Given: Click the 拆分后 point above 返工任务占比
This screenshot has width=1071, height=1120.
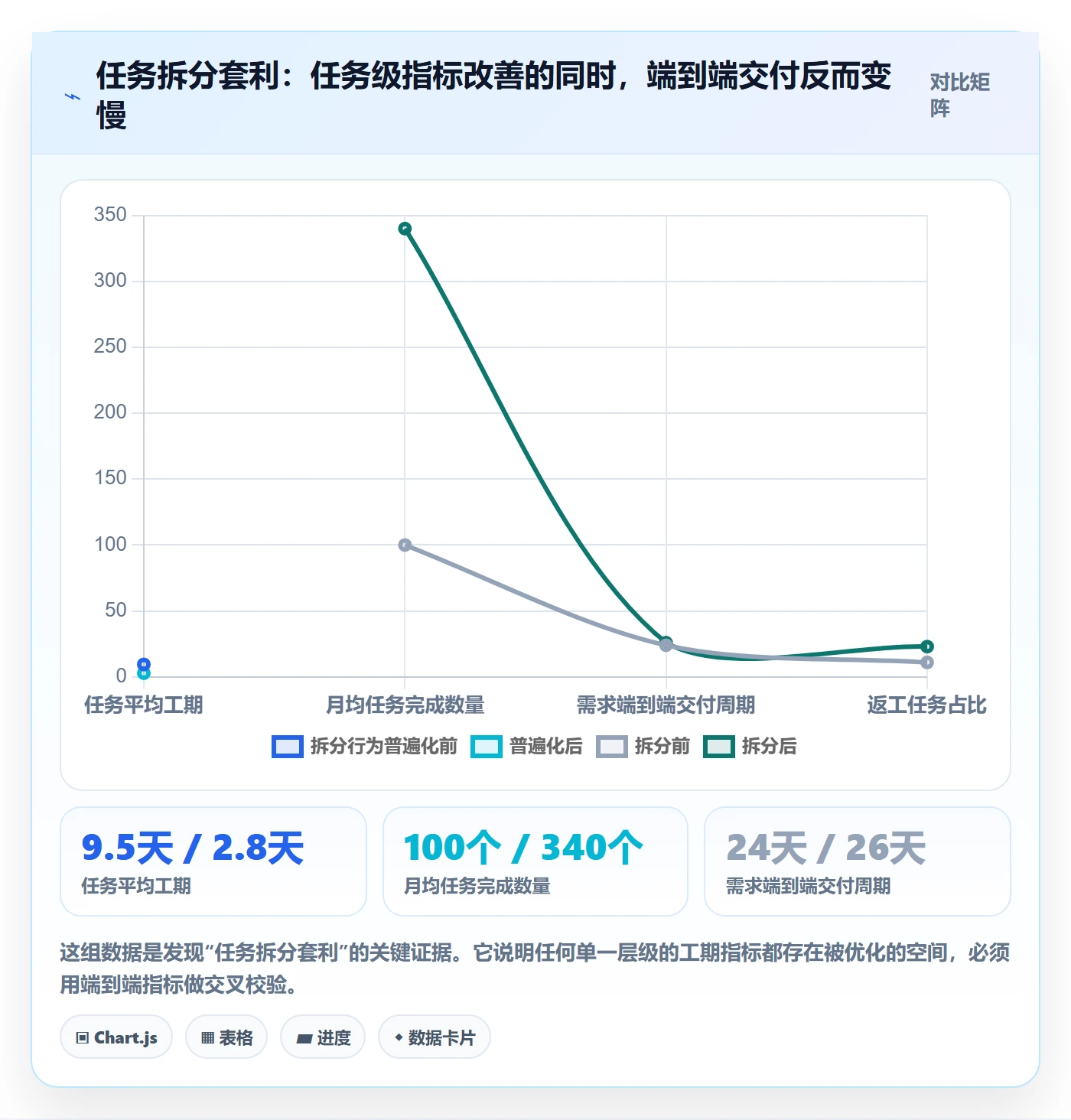Looking at the screenshot, I should pyautogui.click(x=927, y=646).
